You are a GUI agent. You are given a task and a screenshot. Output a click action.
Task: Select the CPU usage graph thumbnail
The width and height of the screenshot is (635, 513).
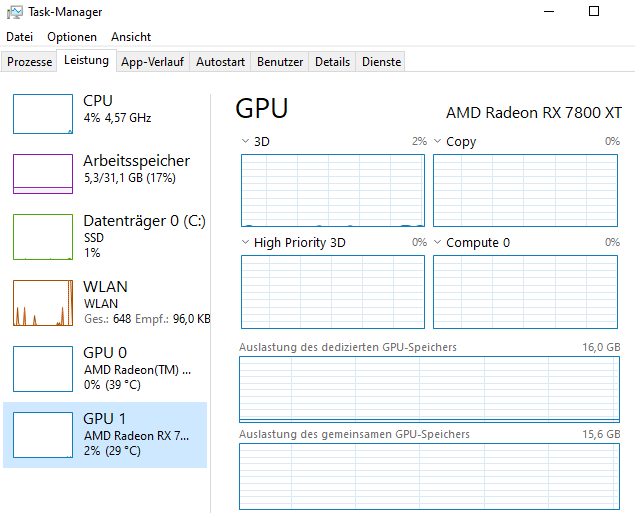(x=43, y=114)
